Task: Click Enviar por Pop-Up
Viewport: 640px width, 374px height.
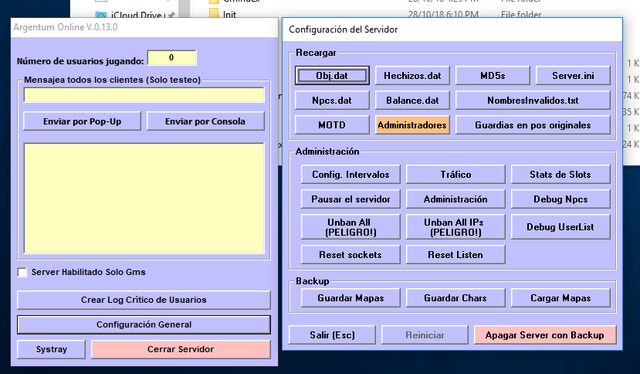Action: 82,121
